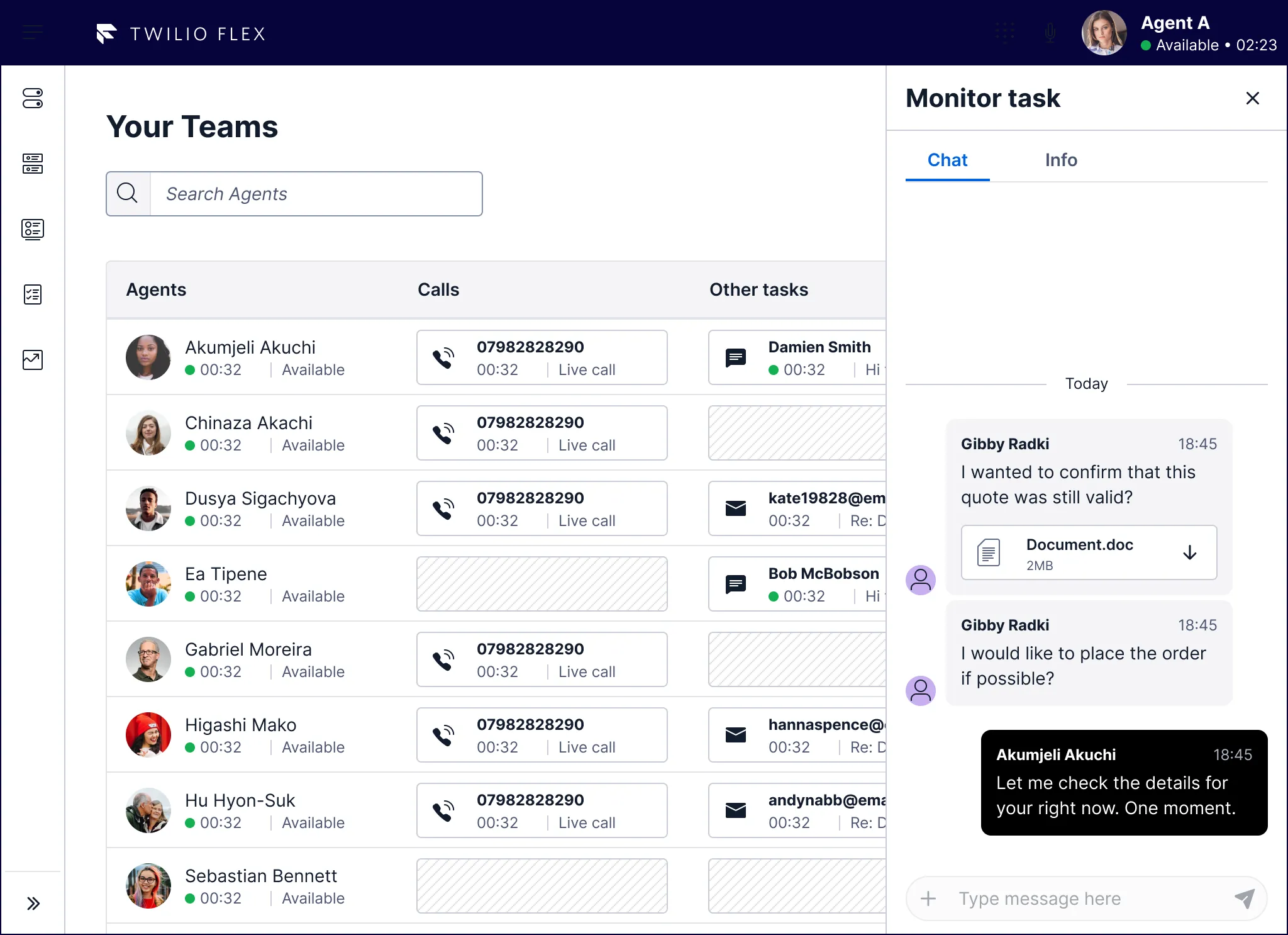Click Chinaza Akachi's availability indicator

pos(190,445)
